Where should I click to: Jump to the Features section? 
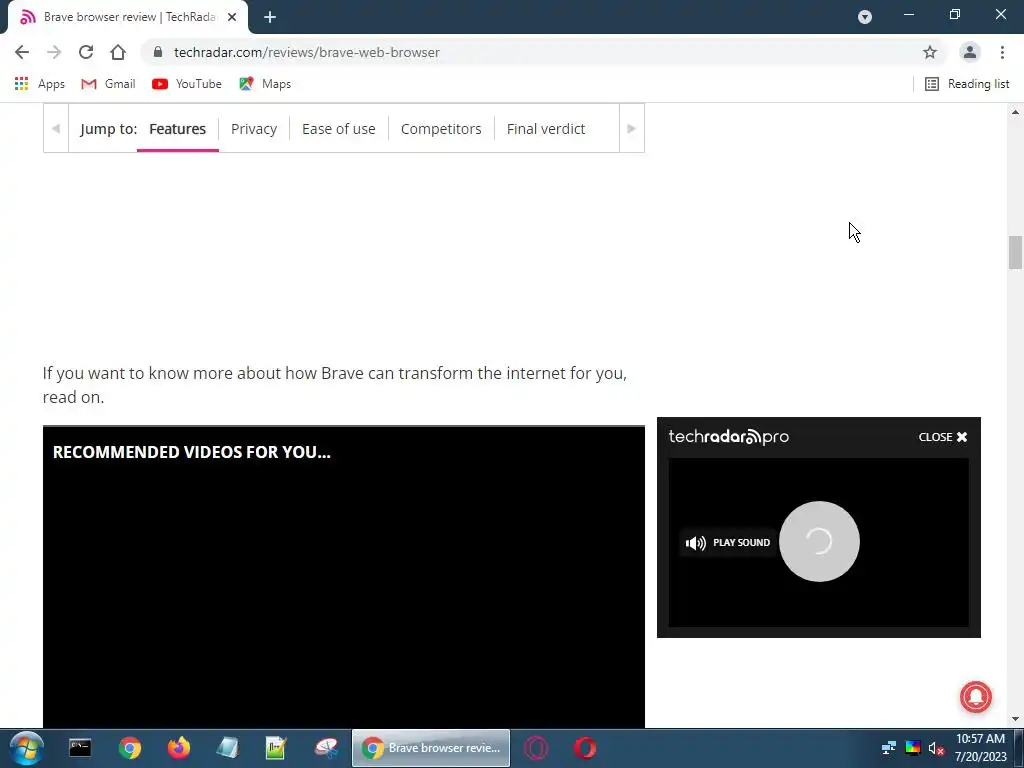(178, 129)
